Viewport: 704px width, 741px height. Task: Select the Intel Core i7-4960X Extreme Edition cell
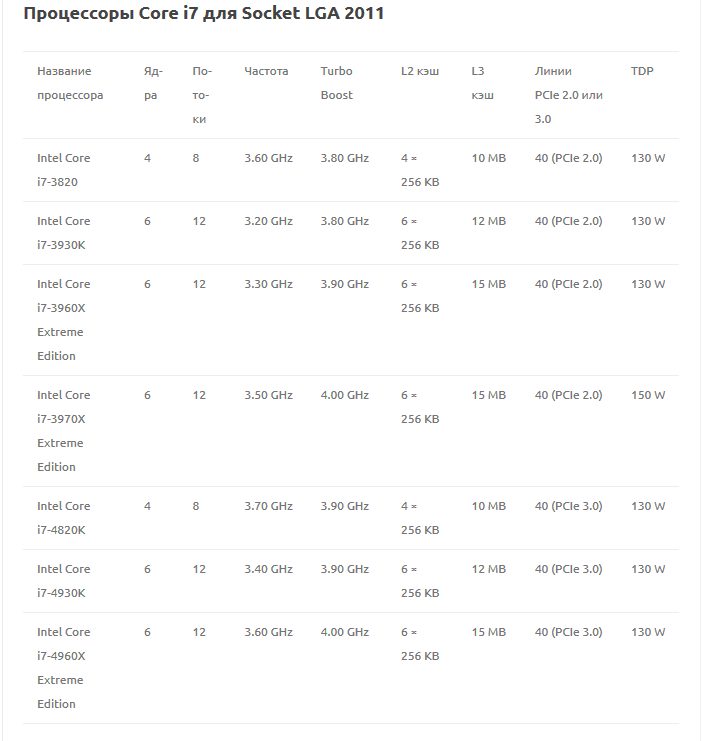click(x=64, y=668)
